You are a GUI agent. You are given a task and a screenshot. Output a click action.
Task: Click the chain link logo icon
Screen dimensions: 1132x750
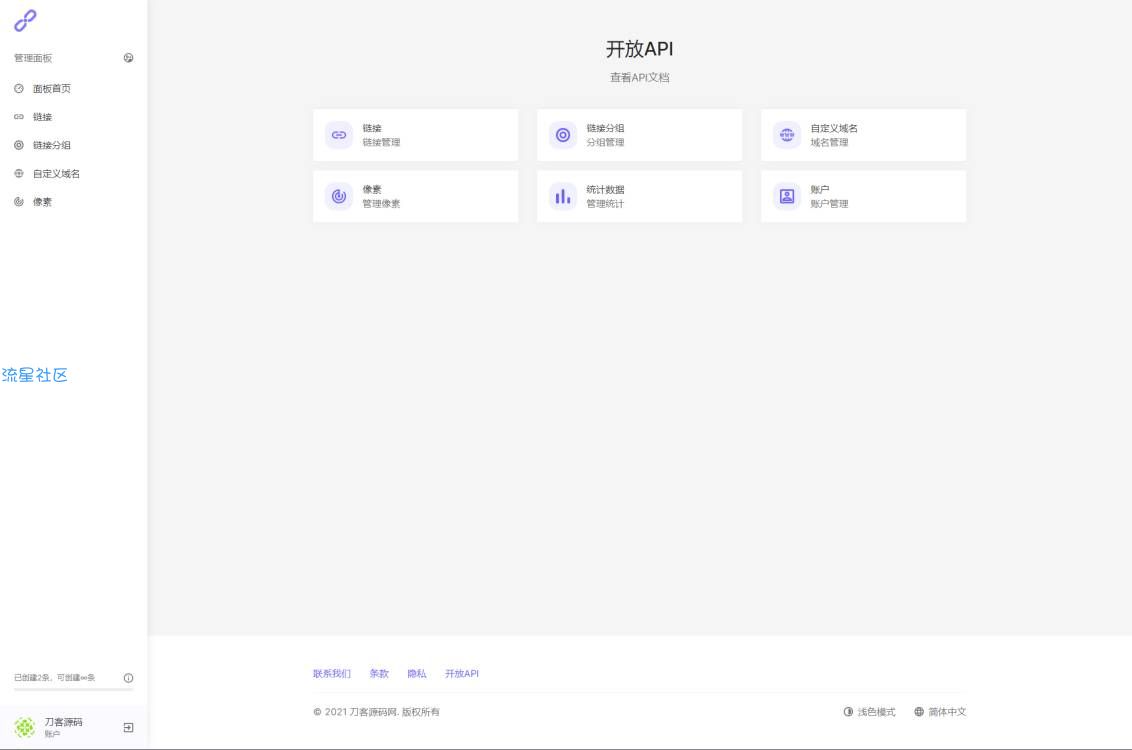pyautogui.click(x=25, y=20)
